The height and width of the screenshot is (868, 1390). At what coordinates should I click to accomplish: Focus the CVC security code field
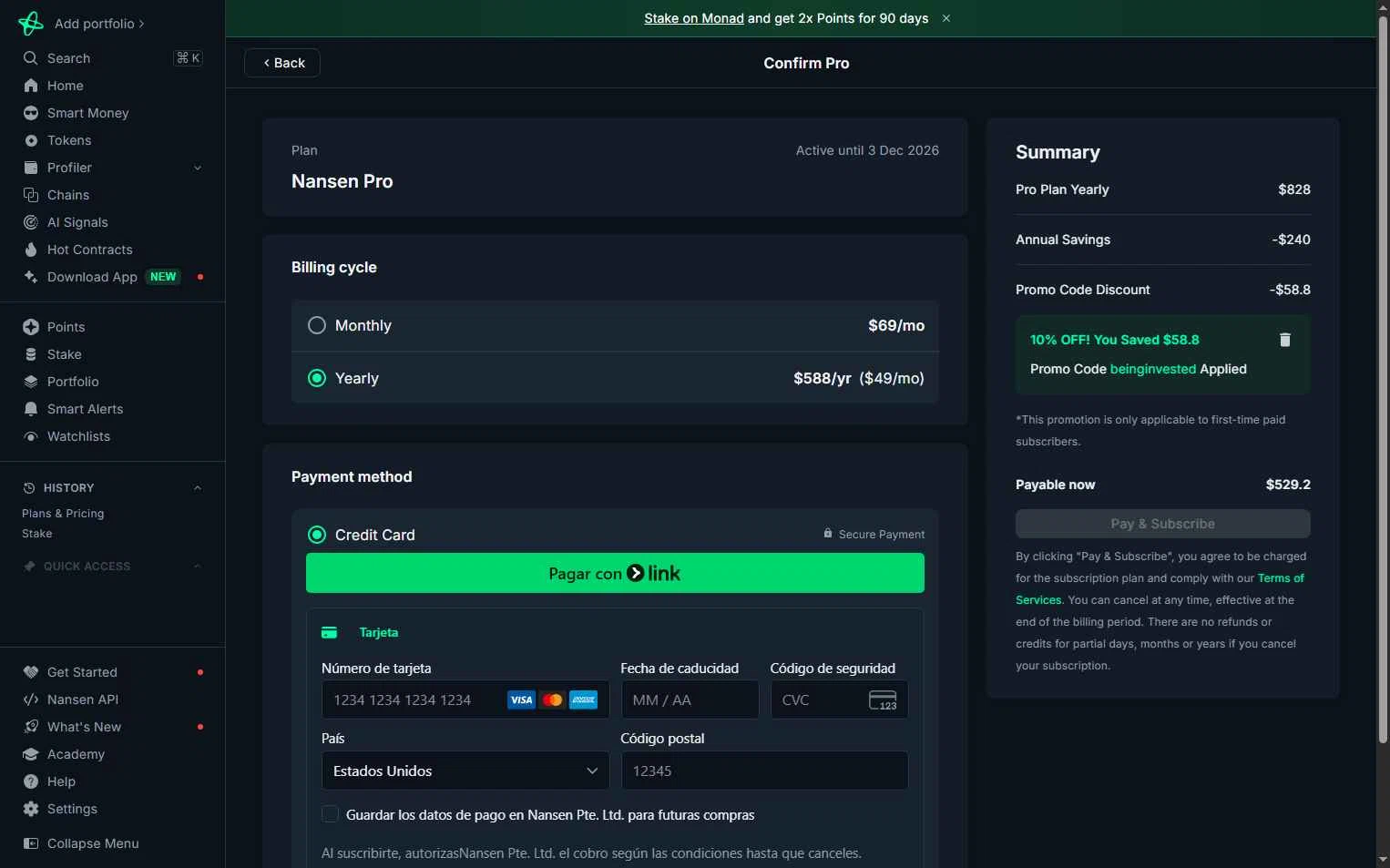tap(839, 700)
